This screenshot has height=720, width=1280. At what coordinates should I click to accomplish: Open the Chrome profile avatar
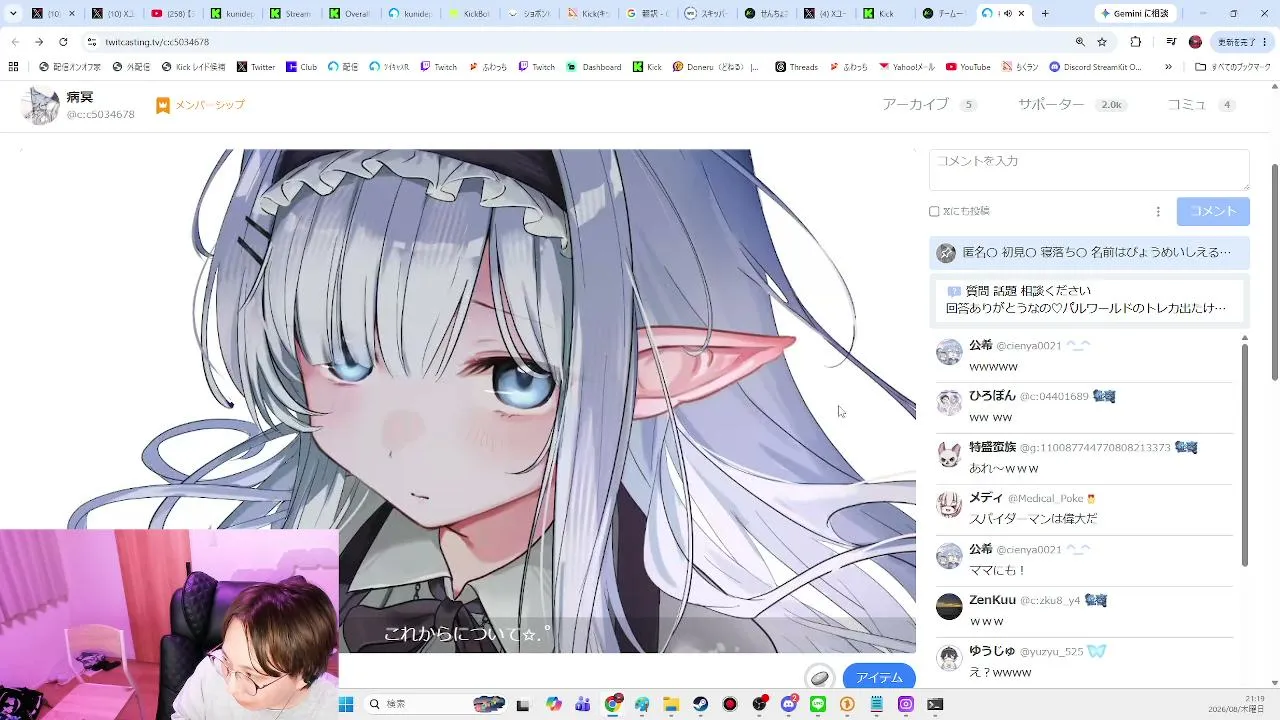click(x=1195, y=42)
